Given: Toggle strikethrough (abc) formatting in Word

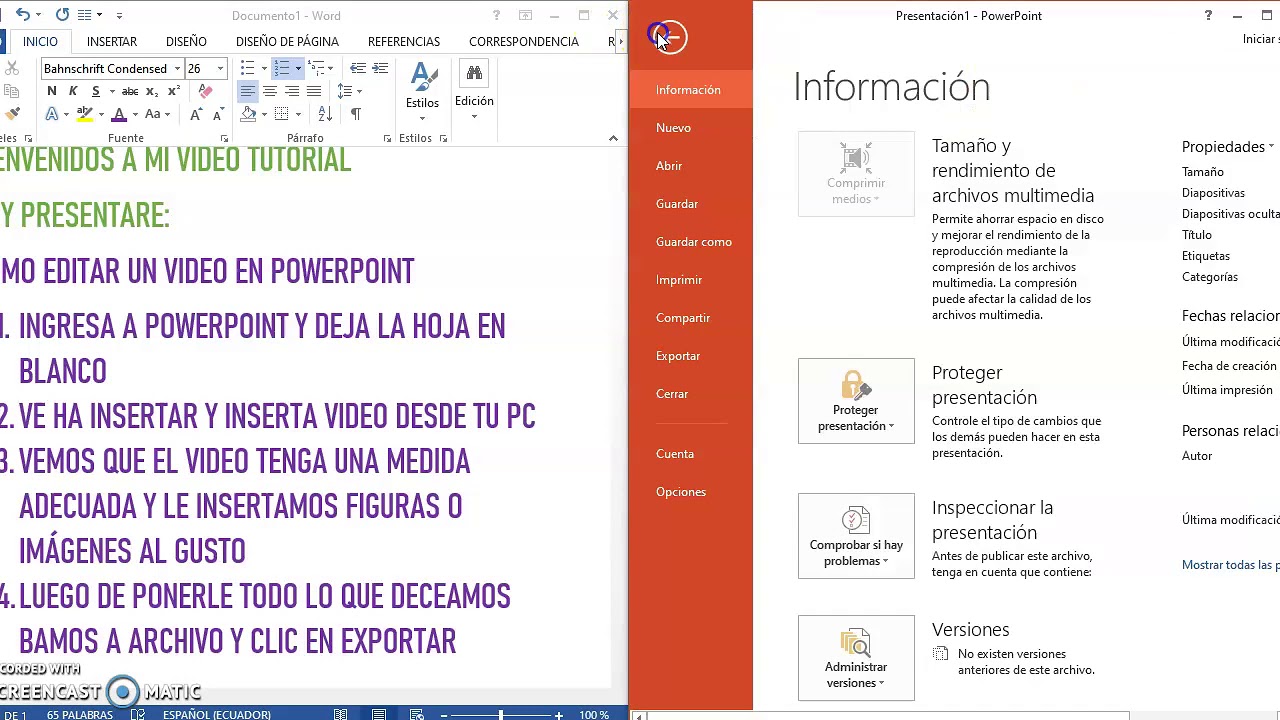Looking at the screenshot, I should [130, 91].
